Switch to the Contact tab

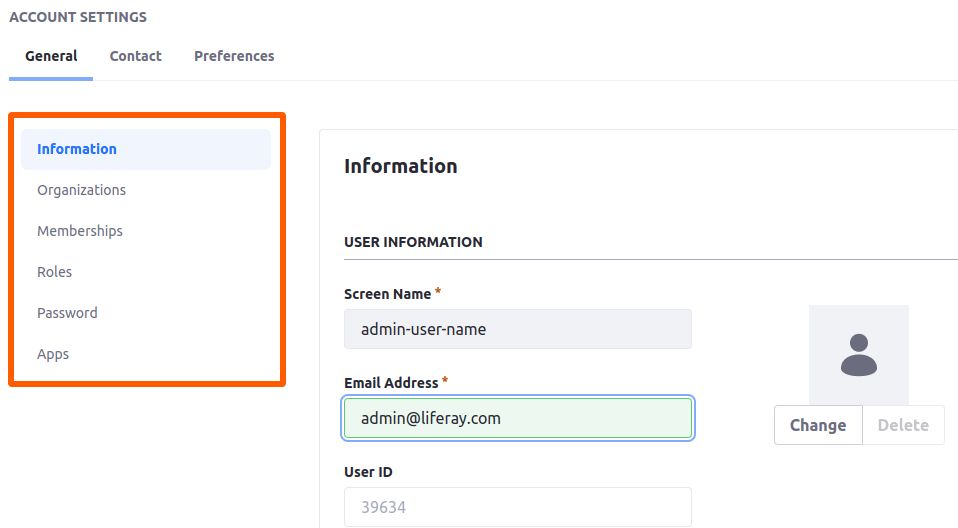136,56
